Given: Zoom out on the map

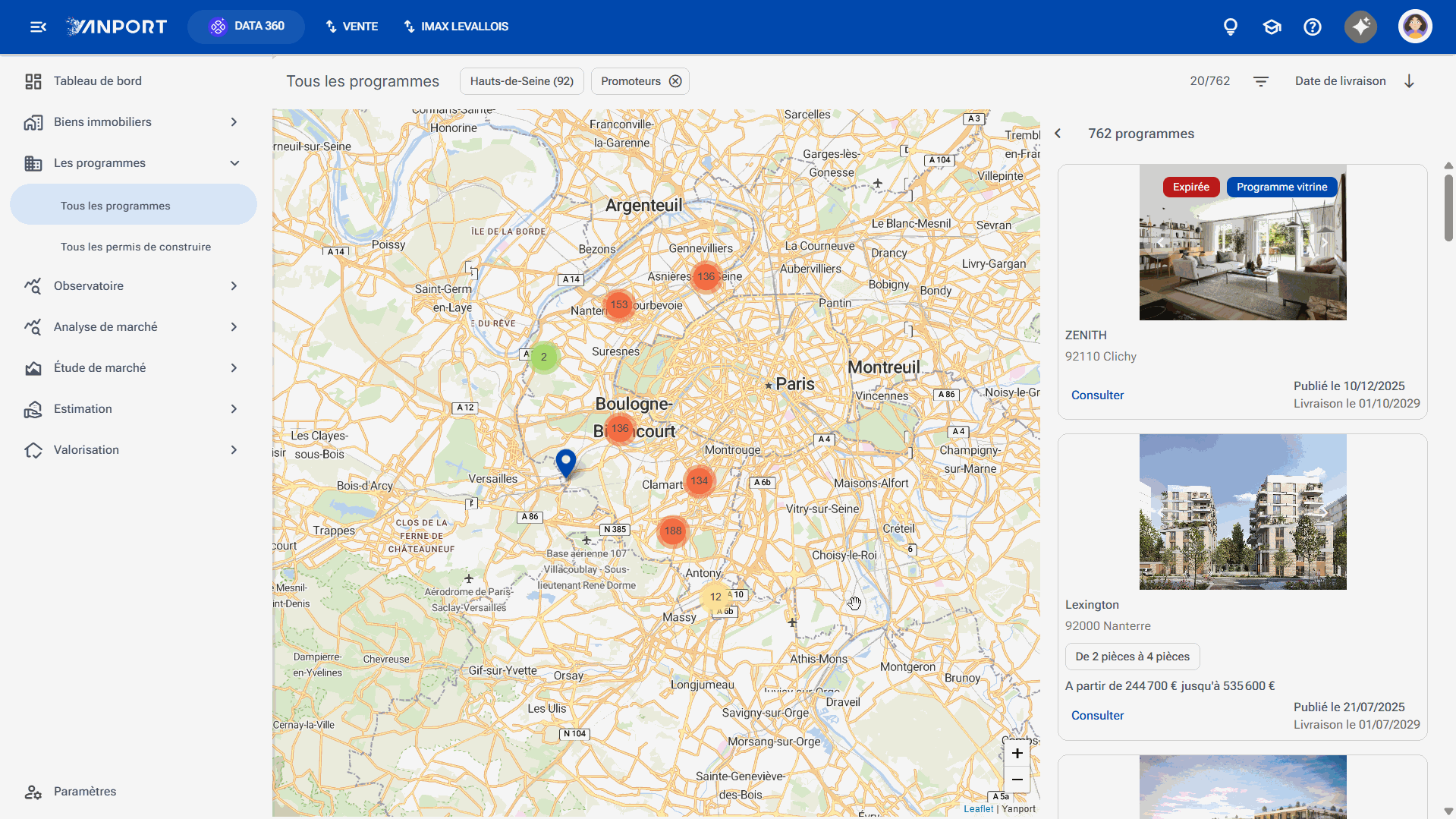Looking at the screenshot, I should (1017, 780).
